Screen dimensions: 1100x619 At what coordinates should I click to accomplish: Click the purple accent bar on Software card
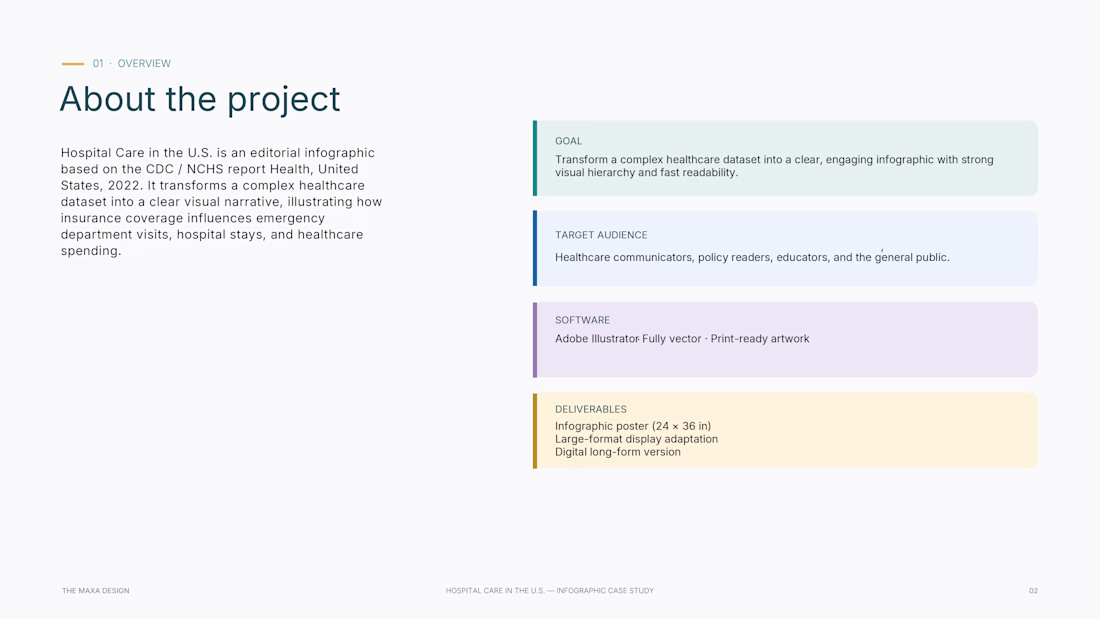pos(535,340)
